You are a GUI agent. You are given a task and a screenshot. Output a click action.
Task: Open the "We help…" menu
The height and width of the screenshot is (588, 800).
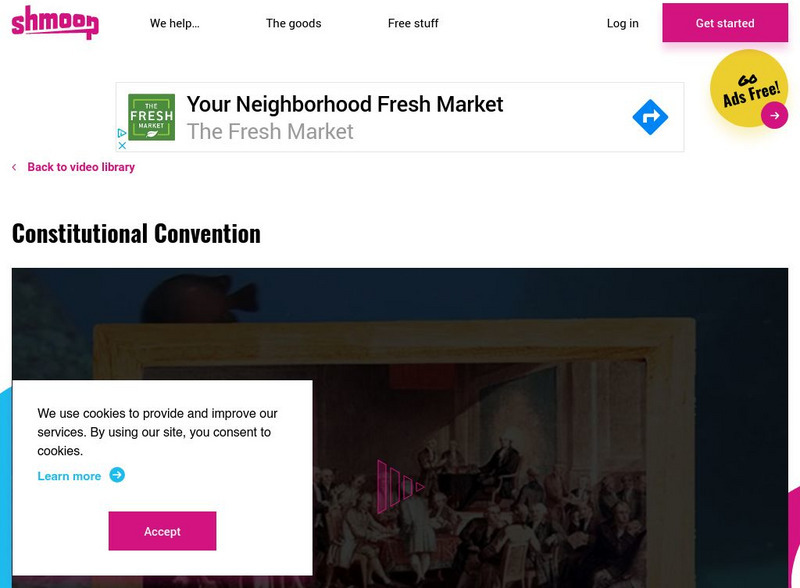175,23
